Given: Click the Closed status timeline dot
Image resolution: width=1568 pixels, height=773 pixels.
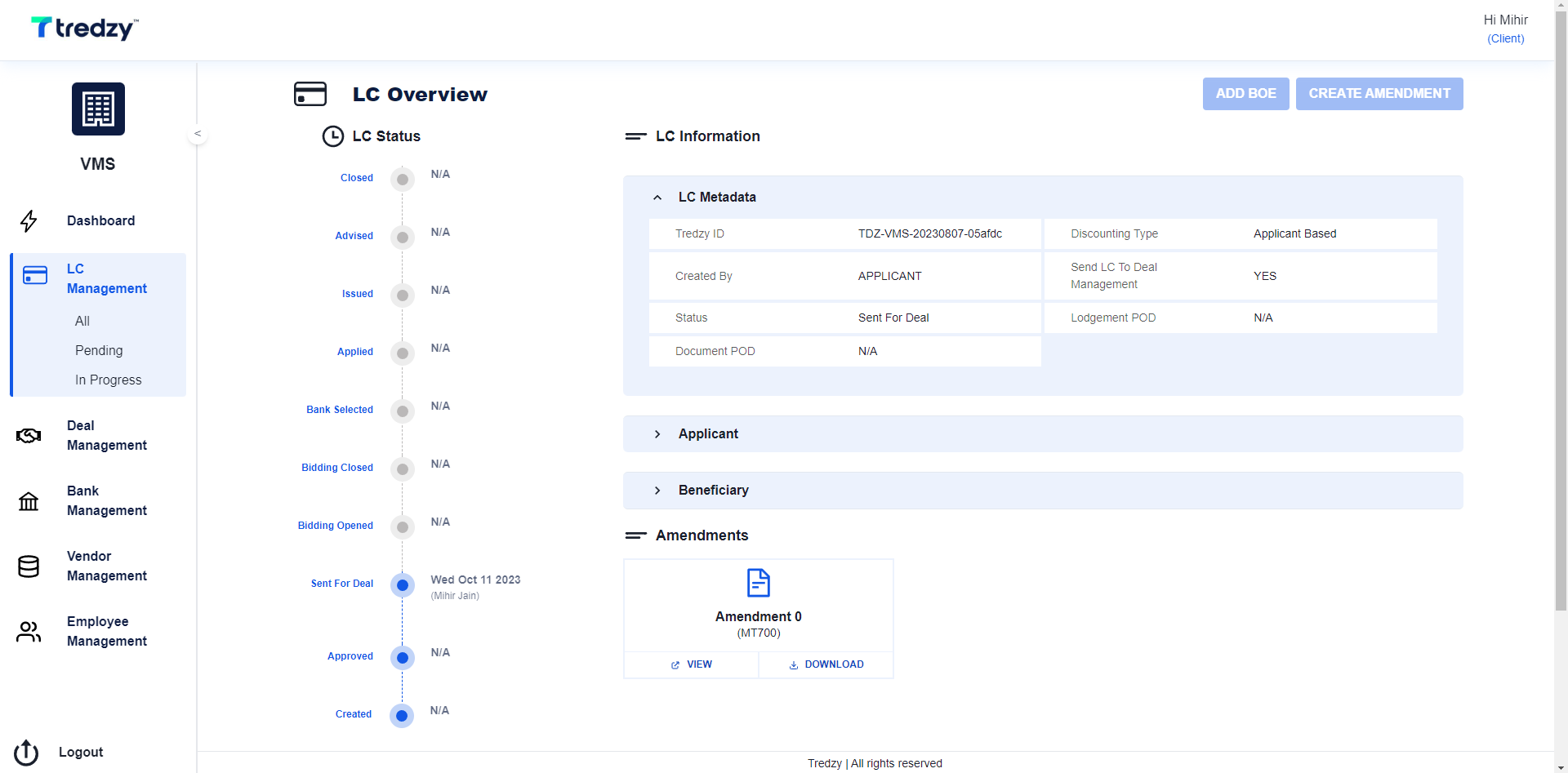Looking at the screenshot, I should [403, 180].
